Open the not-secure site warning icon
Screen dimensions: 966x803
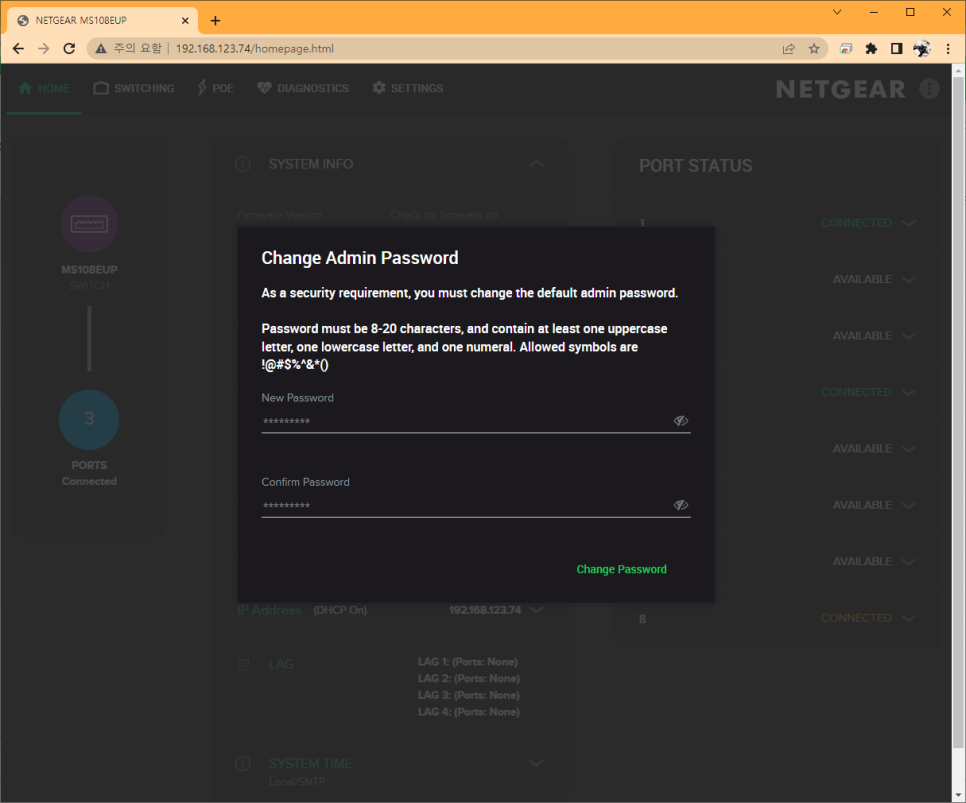101,49
